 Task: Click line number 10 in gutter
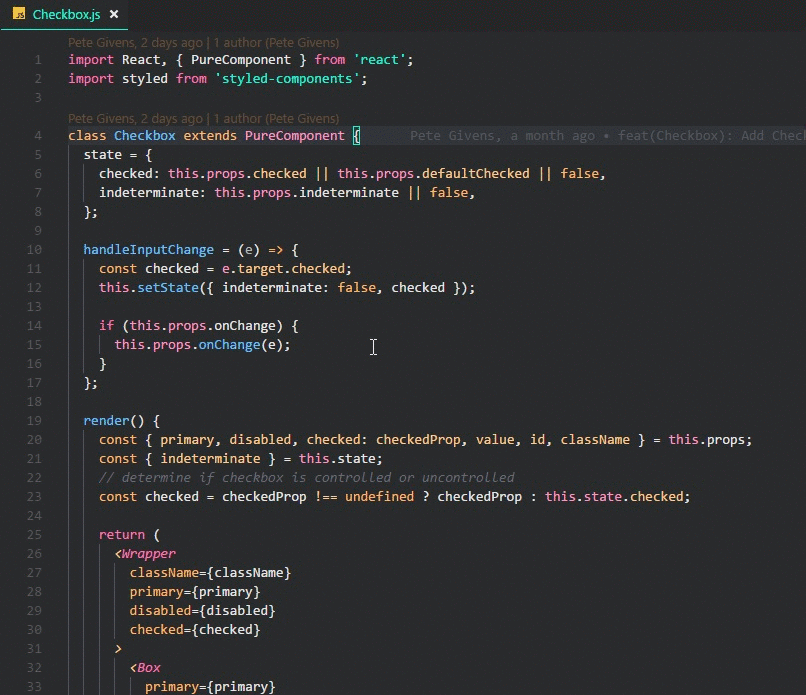(x=34, y=250)
